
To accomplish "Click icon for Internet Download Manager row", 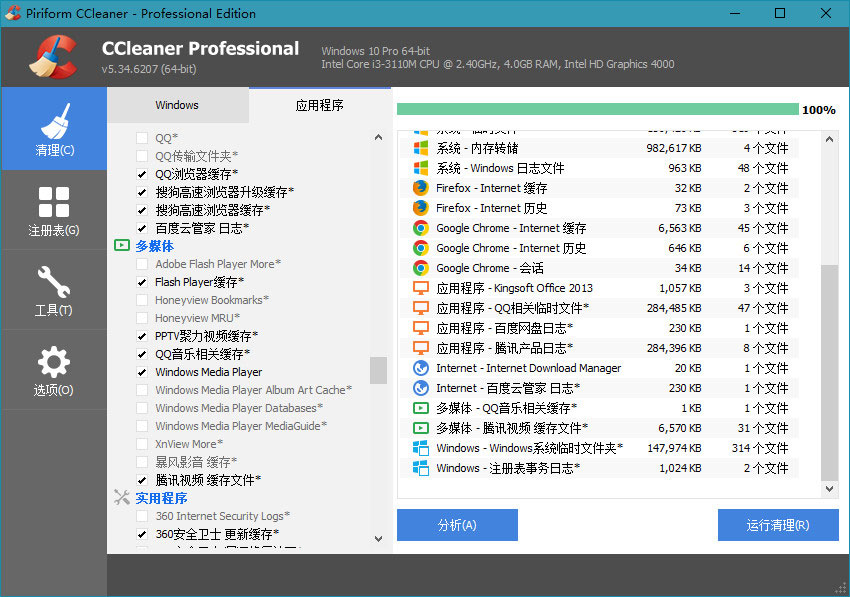I will 421,368.
